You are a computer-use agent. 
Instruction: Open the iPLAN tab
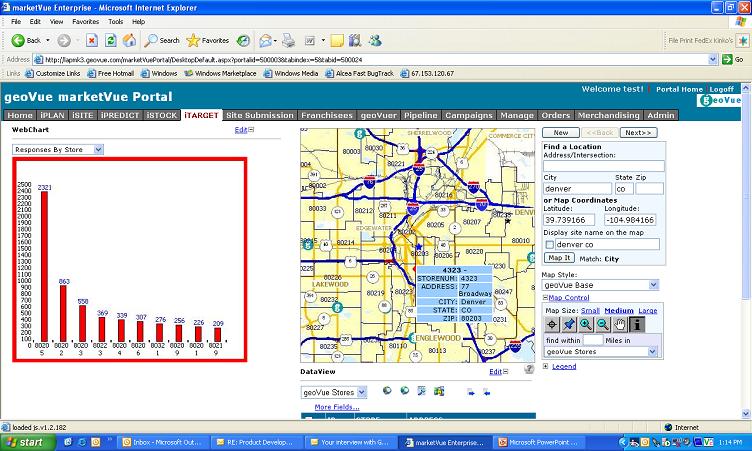pos(52,115)
